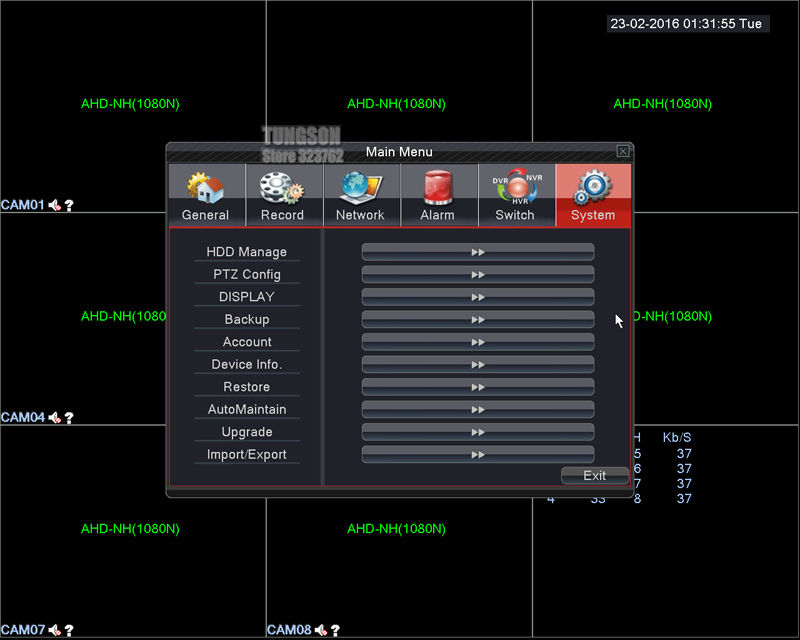Image resolution: width=800 pixels, height=640 pixels.
Task: Click the Kb/S column header
Action: point(677,437)
